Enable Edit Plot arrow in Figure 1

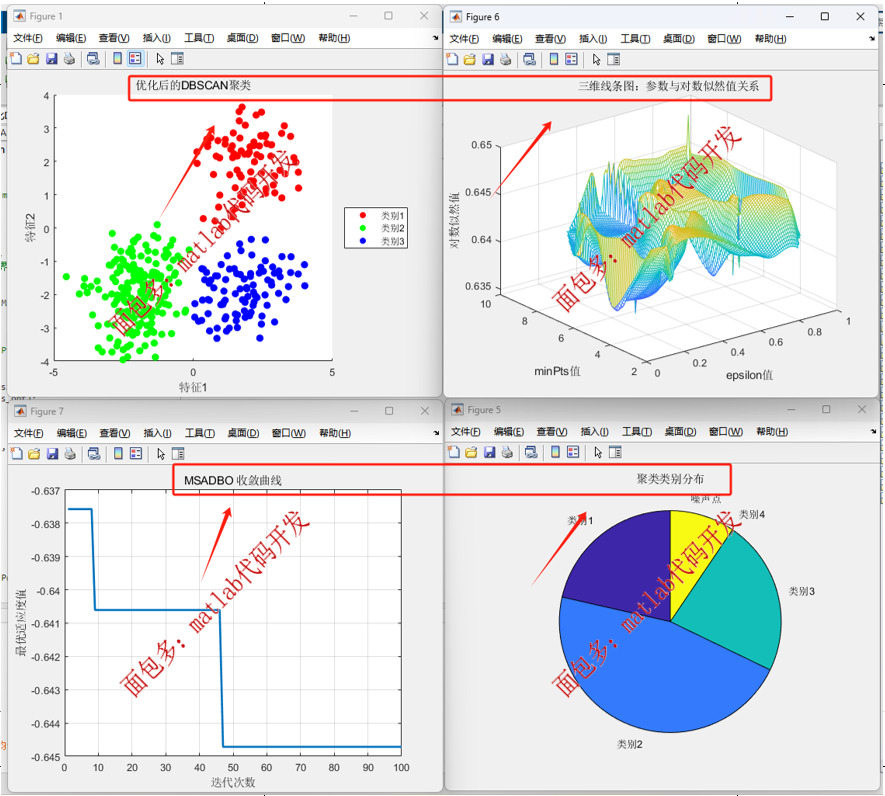pos(160,59)
